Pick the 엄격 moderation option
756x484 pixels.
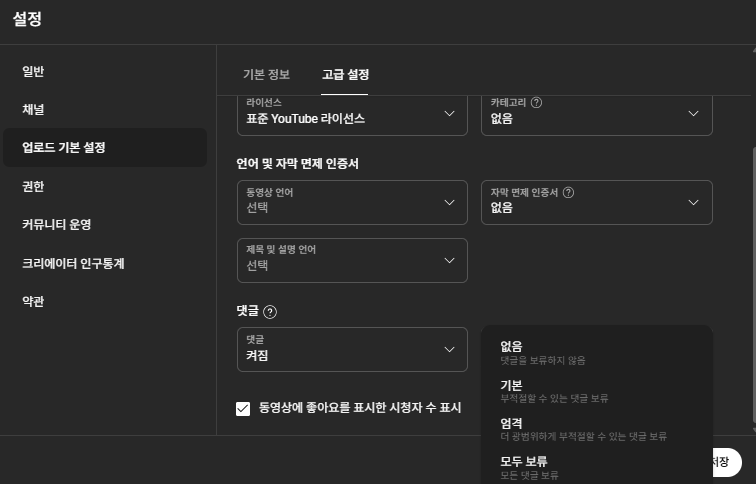[x=597, y=429]
